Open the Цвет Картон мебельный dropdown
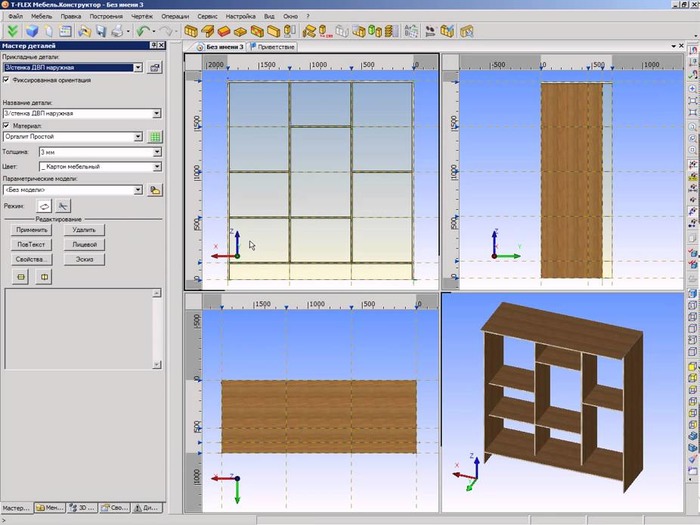This screenshot has height=525, width=700. point(157,167)
